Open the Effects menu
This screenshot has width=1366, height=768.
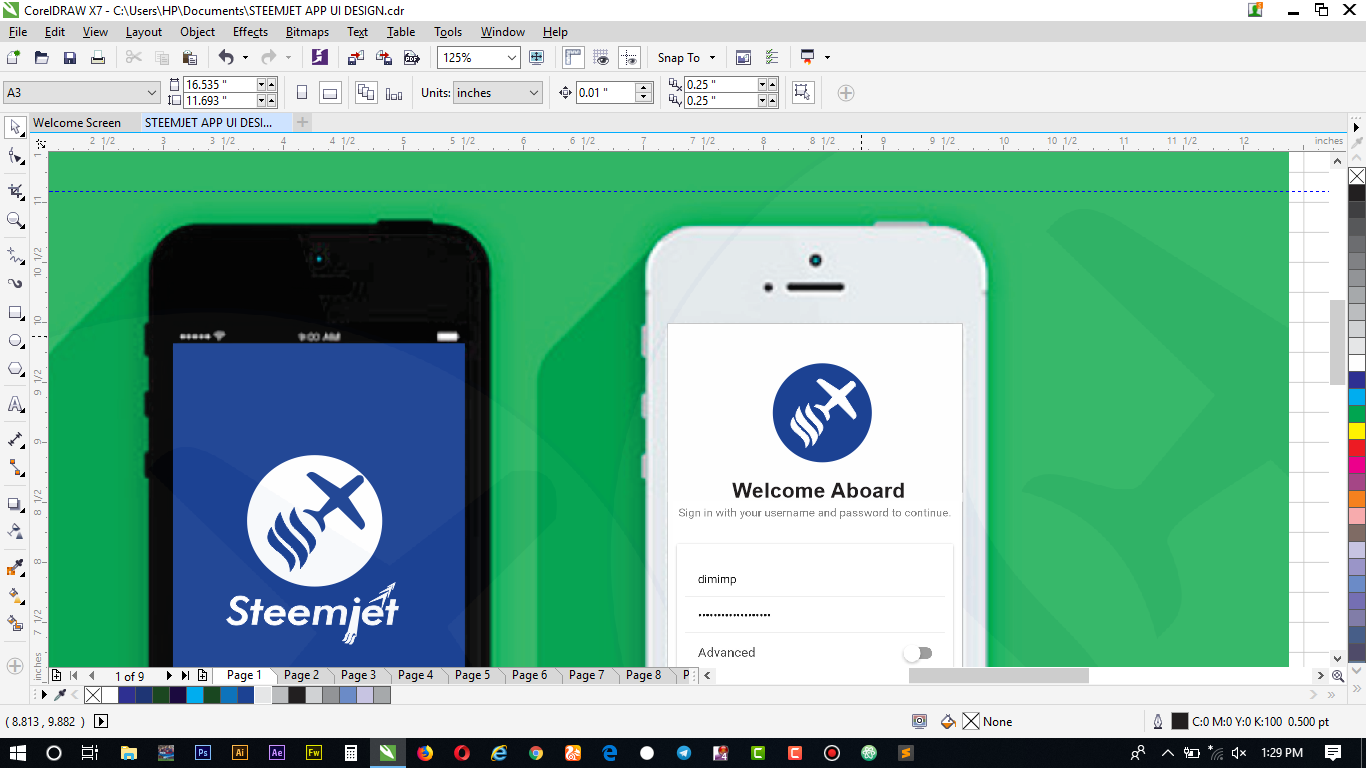250,32
